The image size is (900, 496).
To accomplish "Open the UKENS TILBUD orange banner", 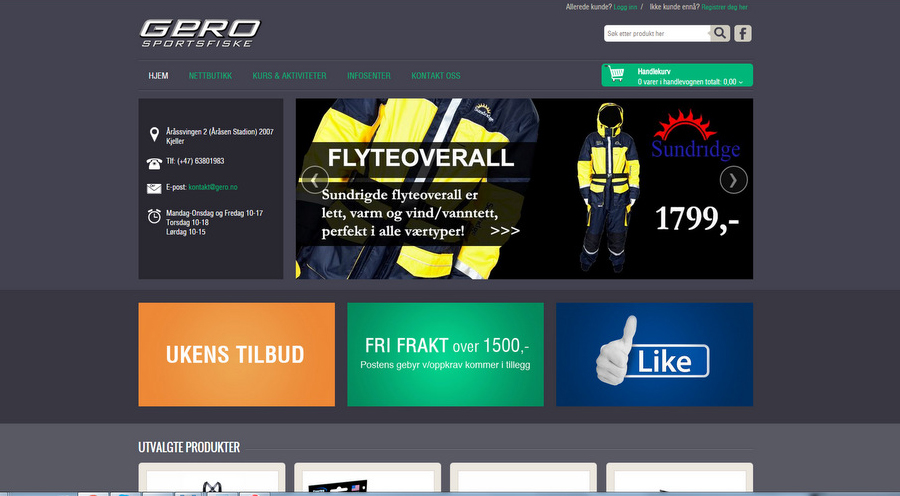I will click(236, 354).
